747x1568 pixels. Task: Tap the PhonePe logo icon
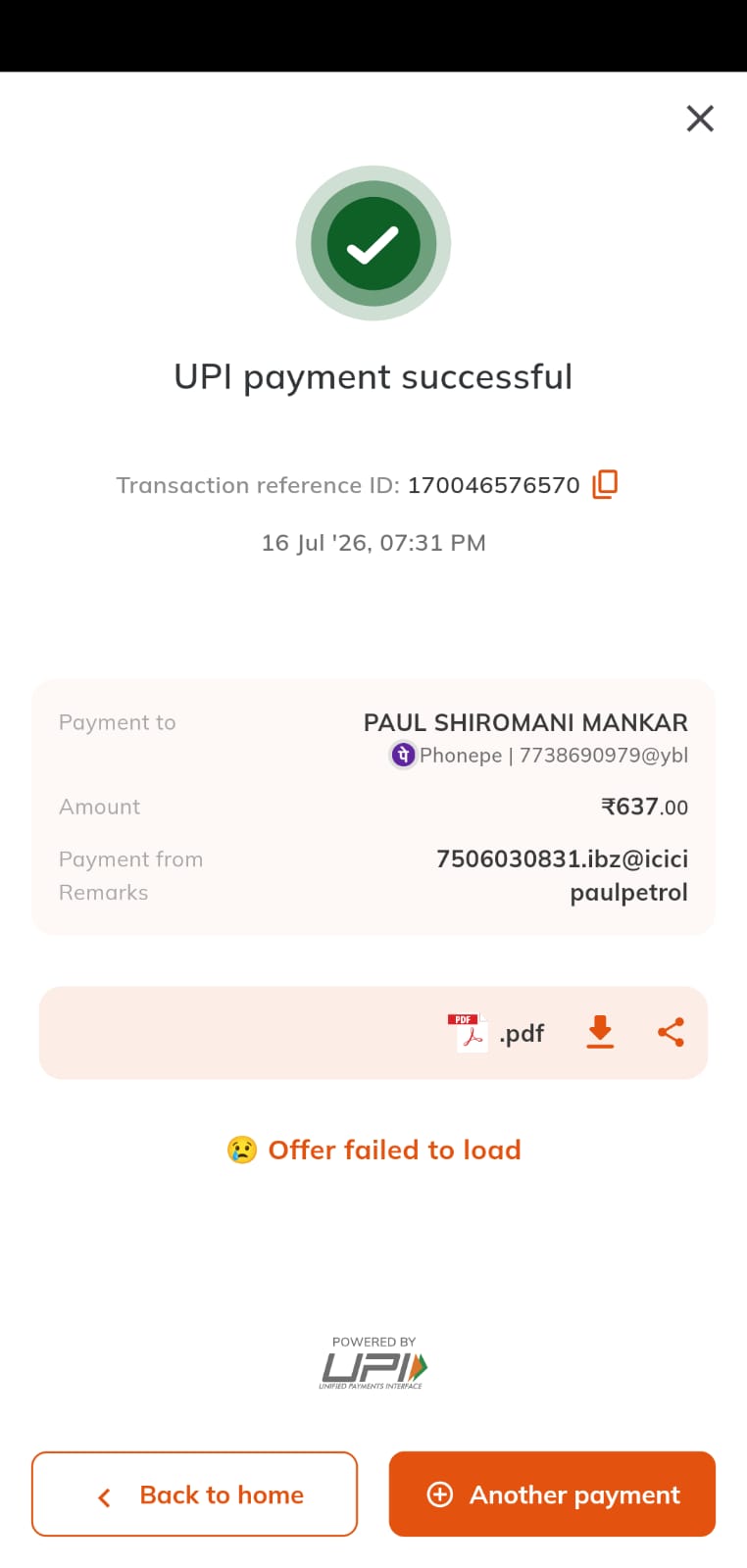403,755
